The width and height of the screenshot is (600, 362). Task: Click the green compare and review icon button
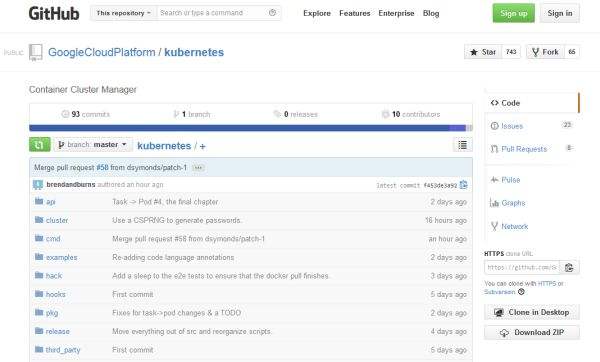(x=39, y=145)
